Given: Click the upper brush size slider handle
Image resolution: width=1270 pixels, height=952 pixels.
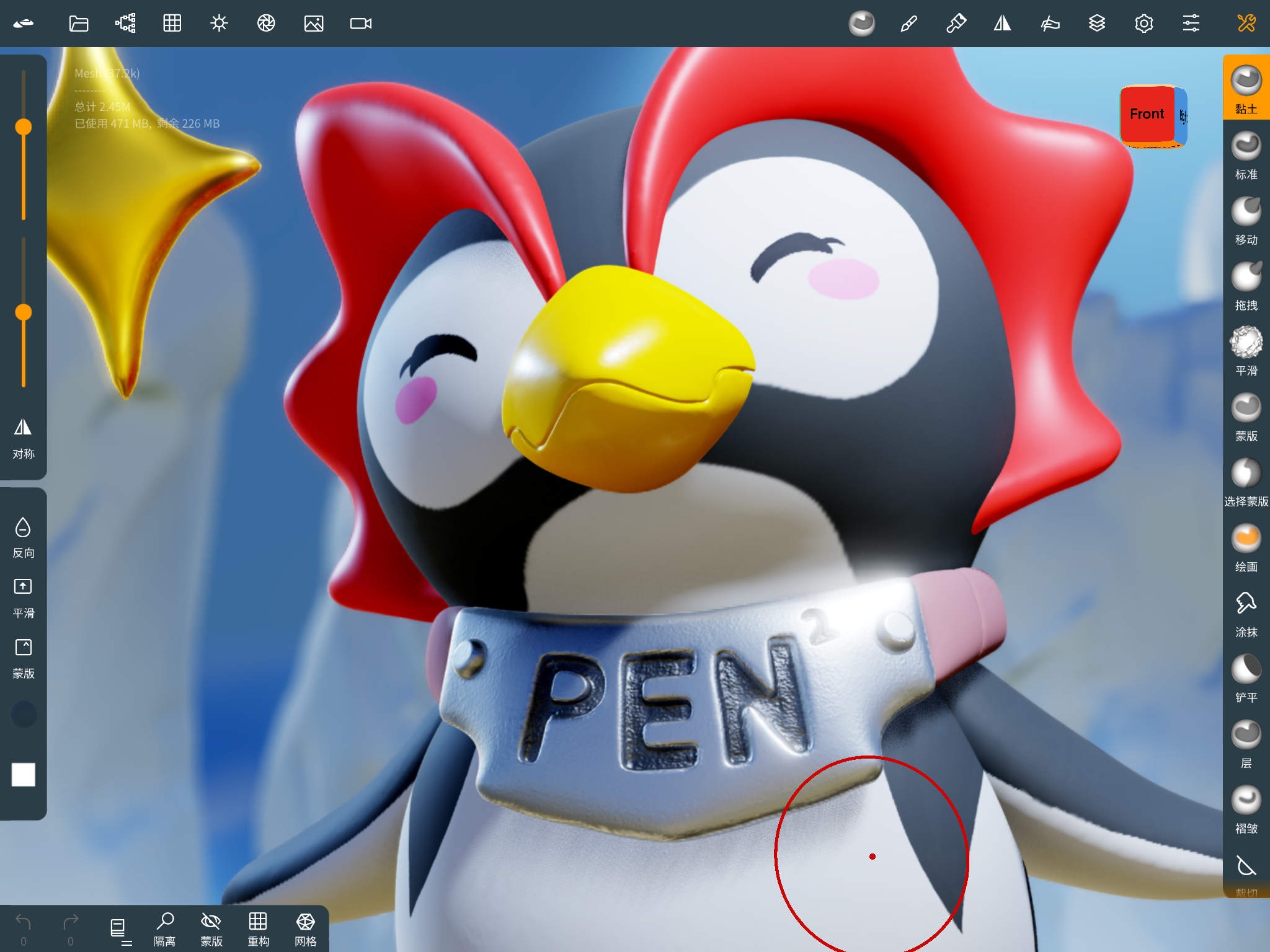Looking at the screenshot, I should 24,126.
